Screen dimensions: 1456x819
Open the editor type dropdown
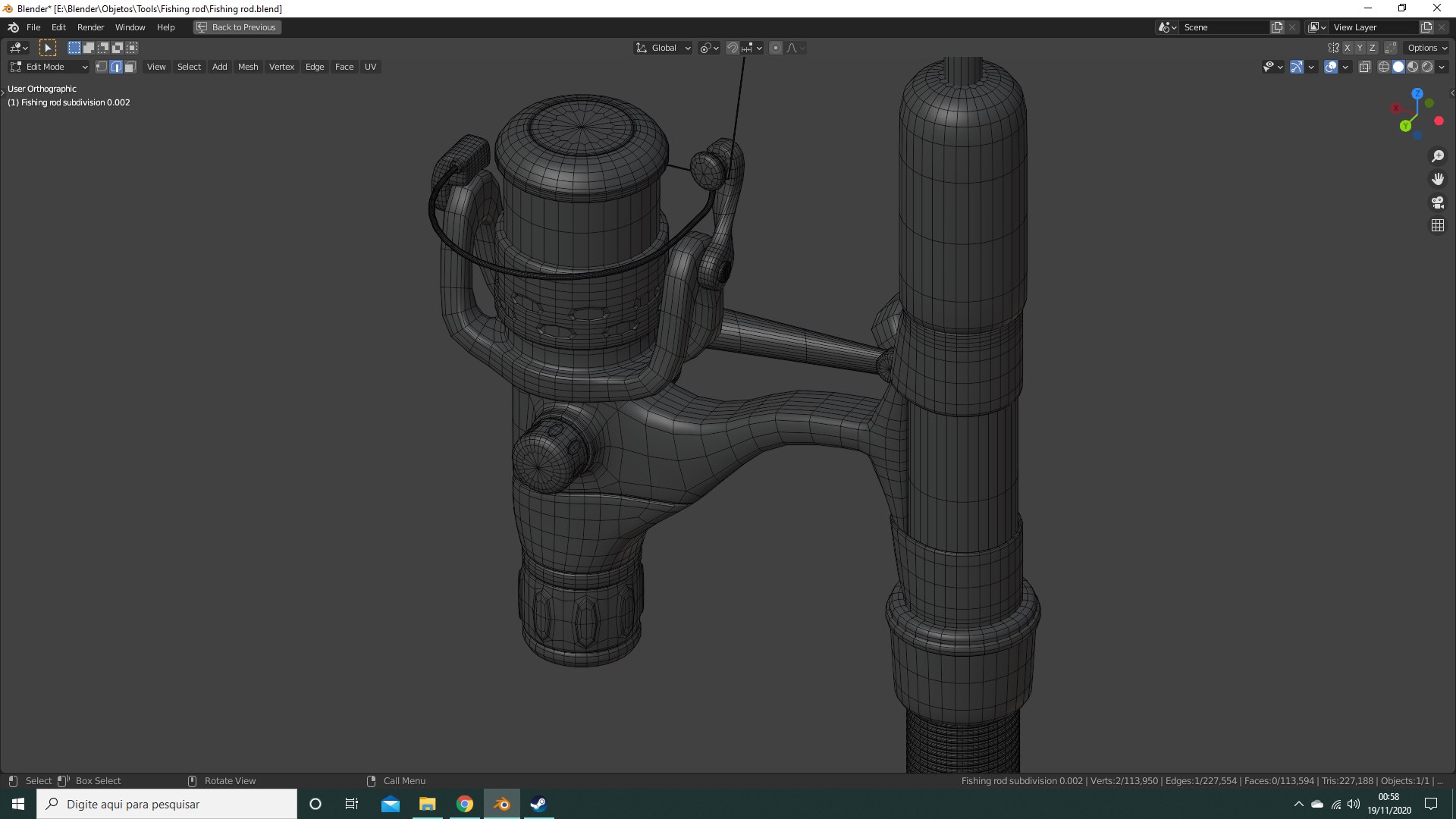pyautogui.click(x=19, y=48)
